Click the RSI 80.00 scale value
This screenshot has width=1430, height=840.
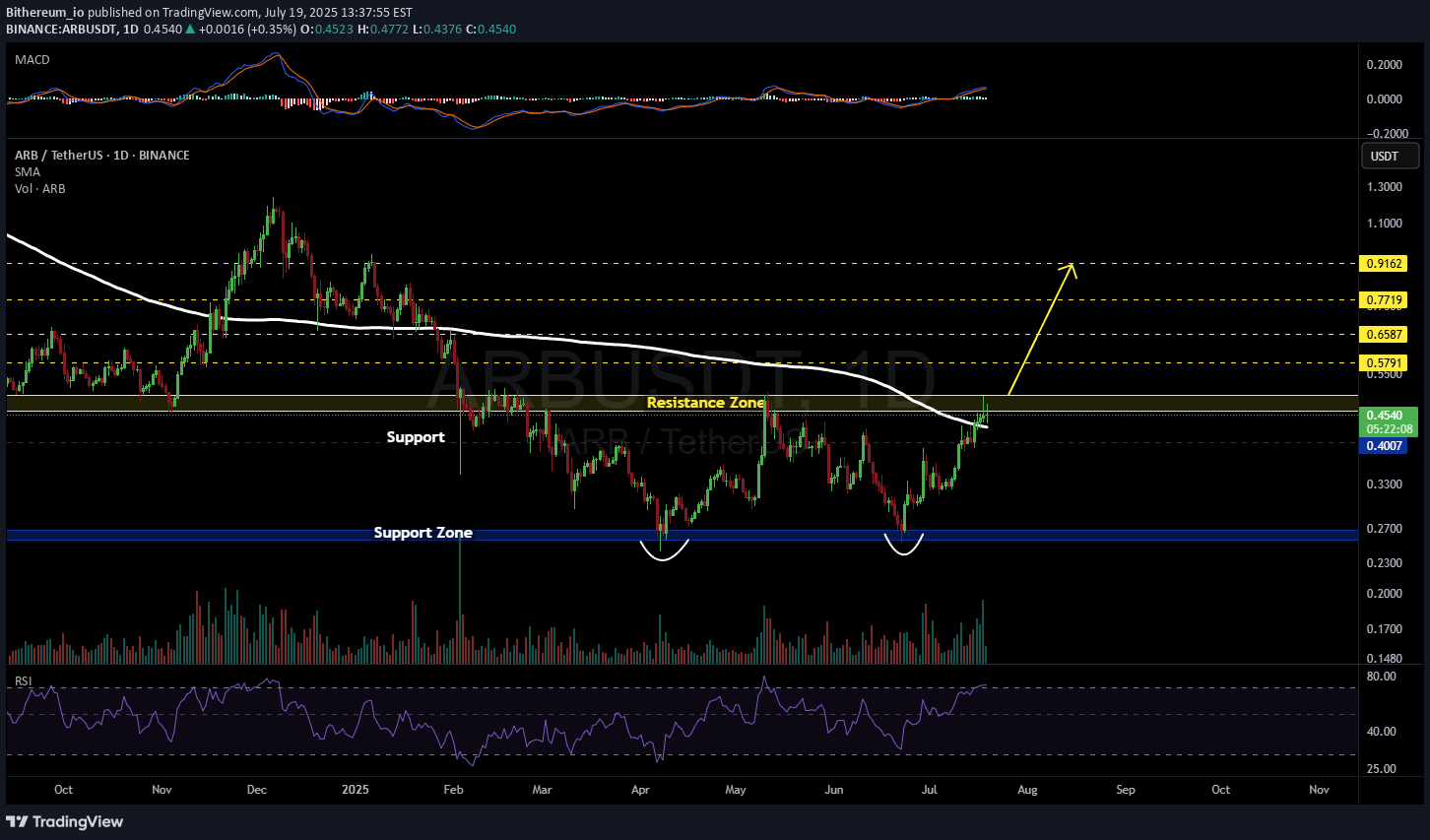point(1382,677)
